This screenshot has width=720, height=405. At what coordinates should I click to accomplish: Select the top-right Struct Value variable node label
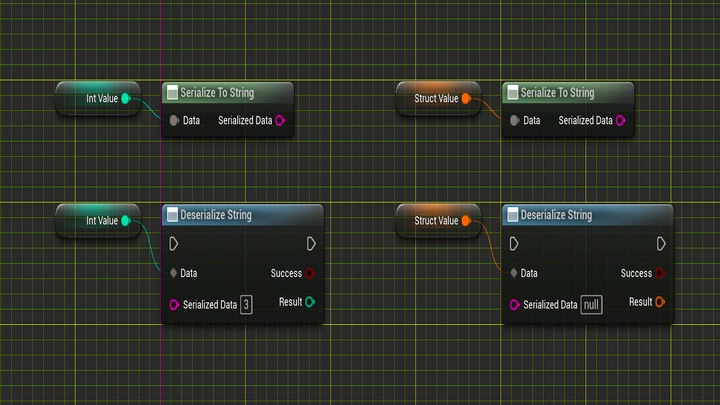[436, 98]
